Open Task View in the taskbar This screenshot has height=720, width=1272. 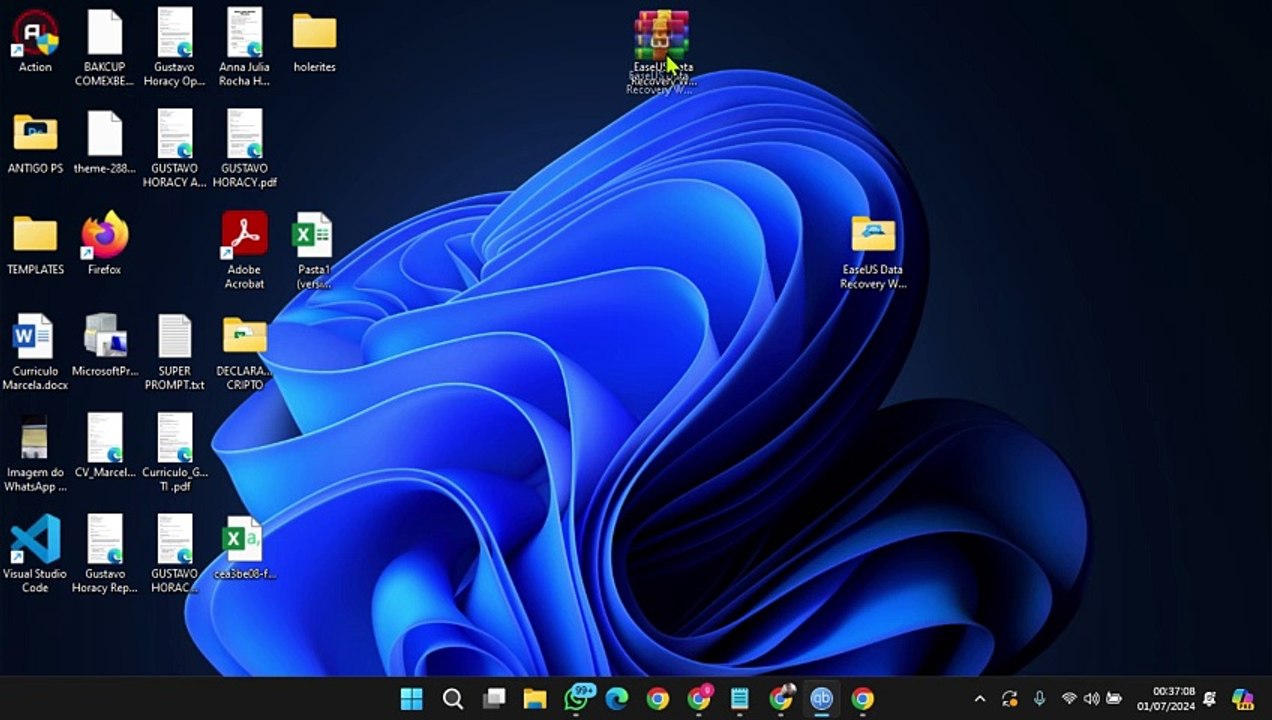tap(494, 699)
